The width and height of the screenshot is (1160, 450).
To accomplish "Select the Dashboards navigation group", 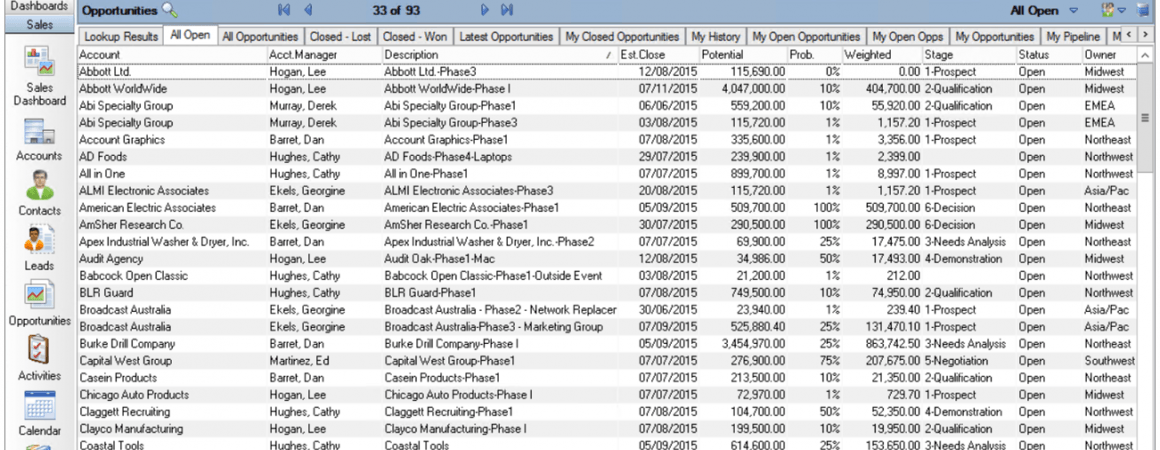I will tap(39, 7).
